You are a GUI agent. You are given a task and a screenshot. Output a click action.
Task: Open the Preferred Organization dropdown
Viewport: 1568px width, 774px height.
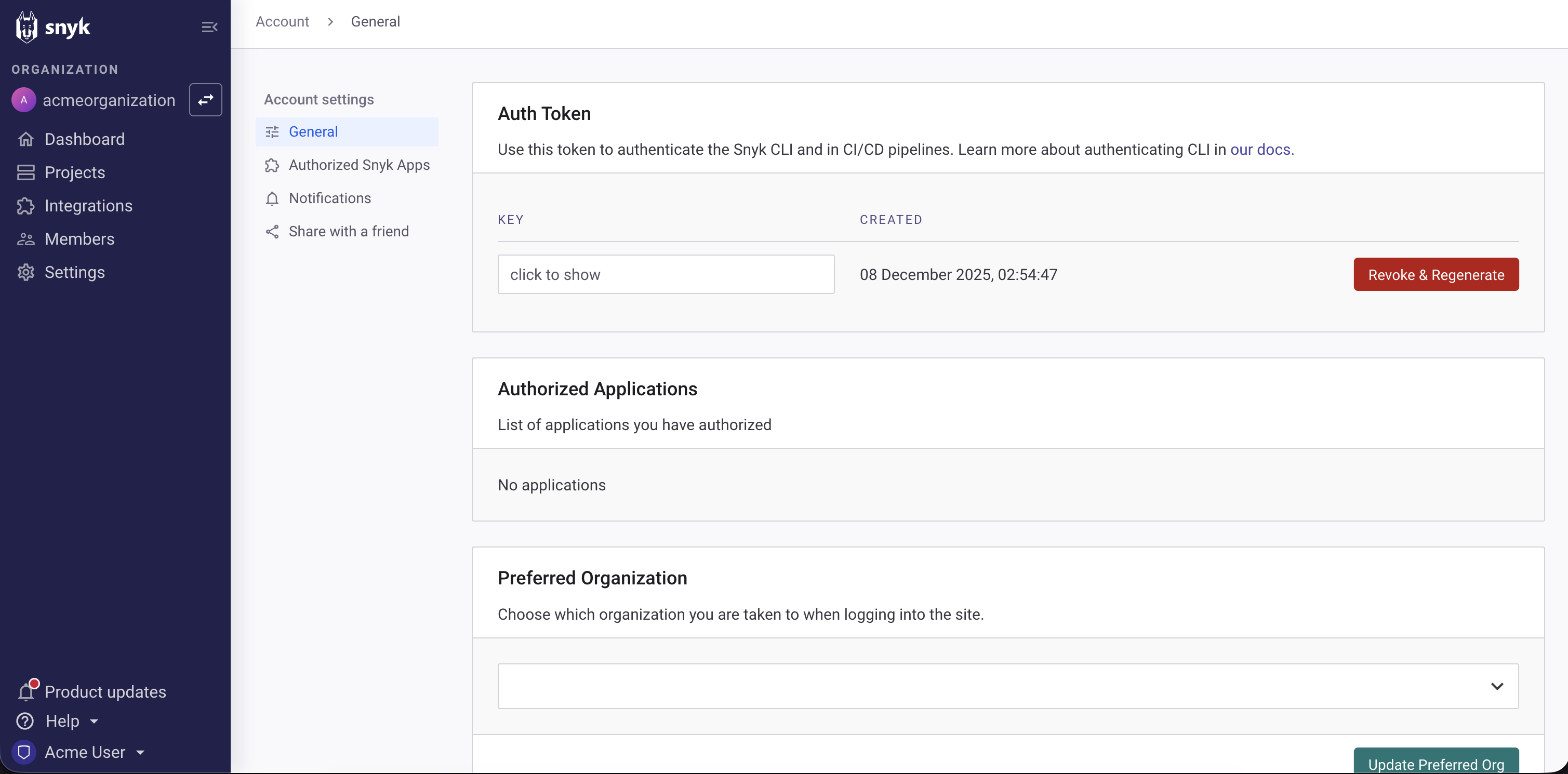(x=1007, y=686)
